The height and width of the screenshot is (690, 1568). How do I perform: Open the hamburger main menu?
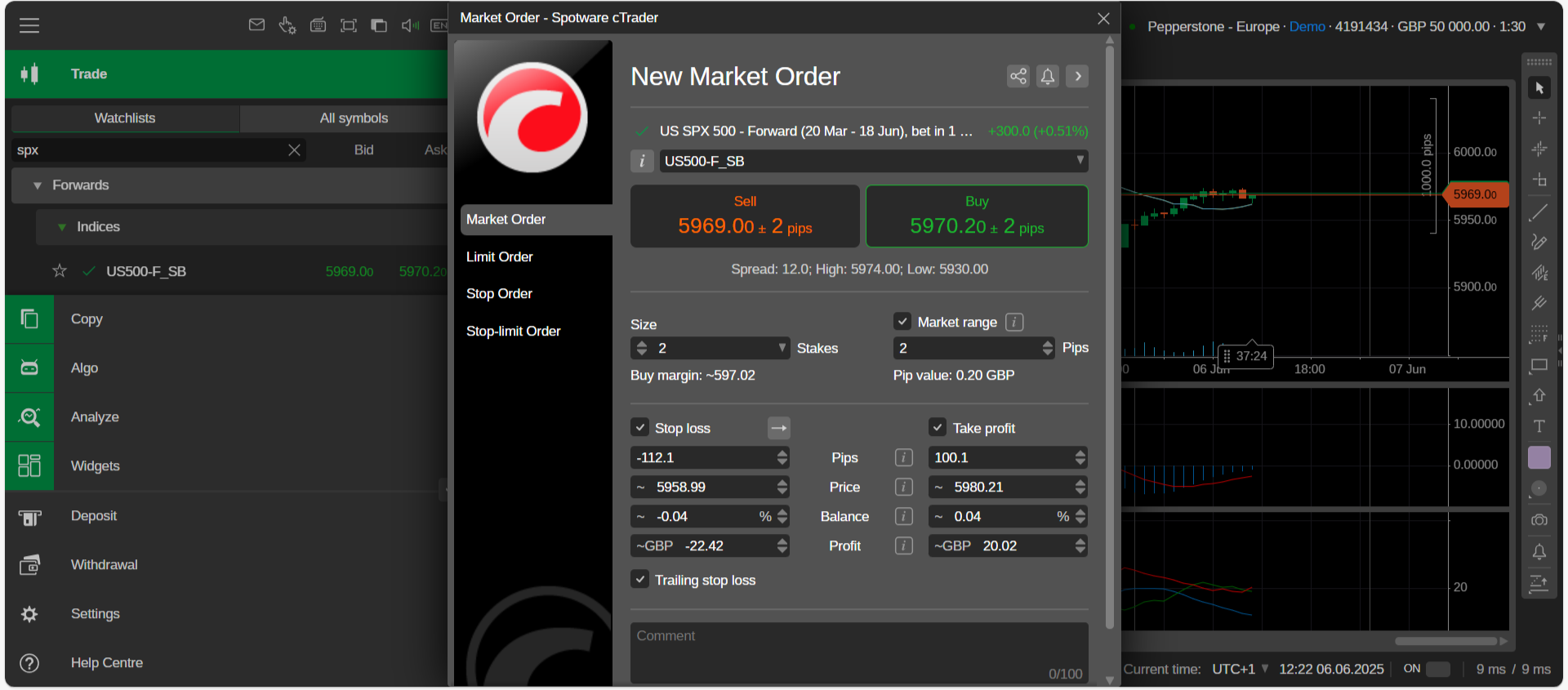[x=29, y=25]
